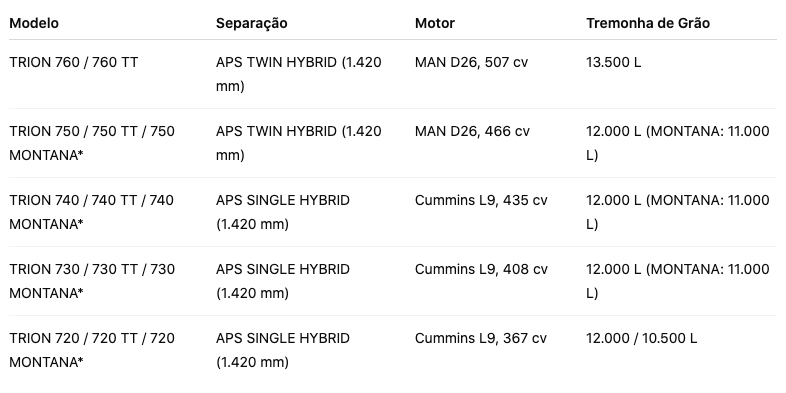Viewport: 786px width, 393px height.
Task: Click the MAN D26, 466 cv cell
Action: pos(472,131)
